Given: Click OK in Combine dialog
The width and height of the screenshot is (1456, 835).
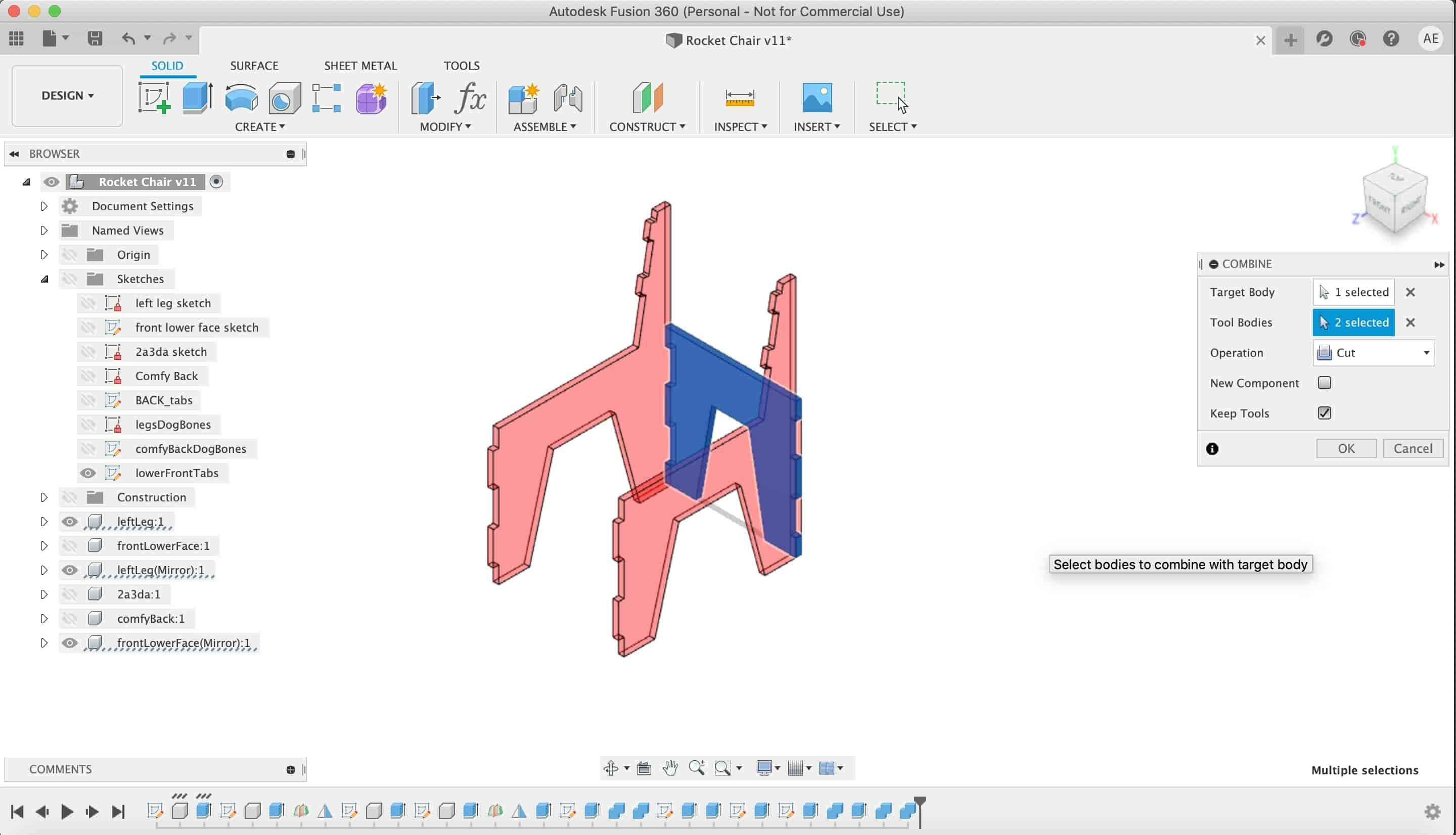Looking at the screenshot, I should click(1346, 448).
